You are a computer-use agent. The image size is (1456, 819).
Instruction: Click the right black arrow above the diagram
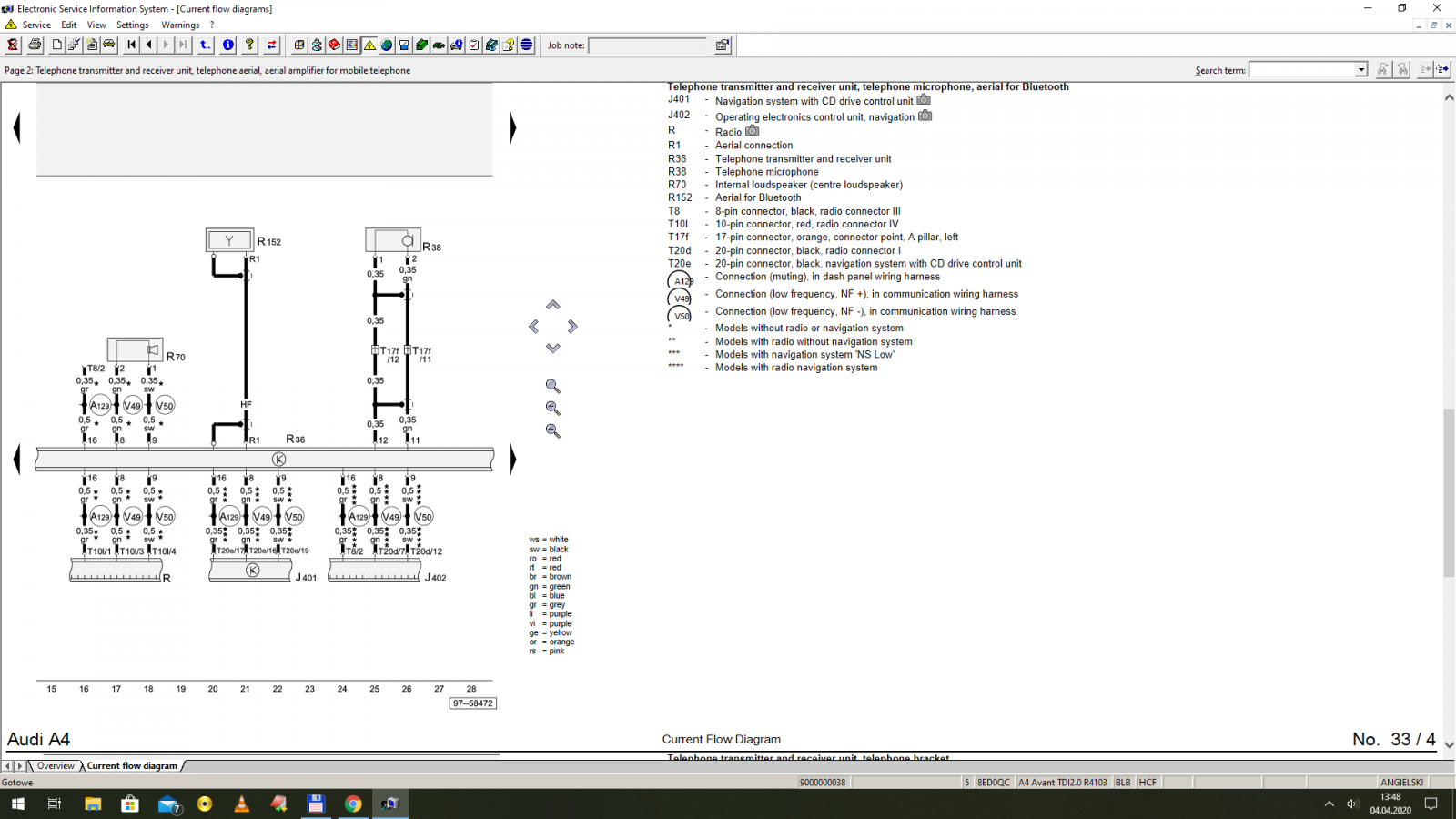click(x=512, y=127)
